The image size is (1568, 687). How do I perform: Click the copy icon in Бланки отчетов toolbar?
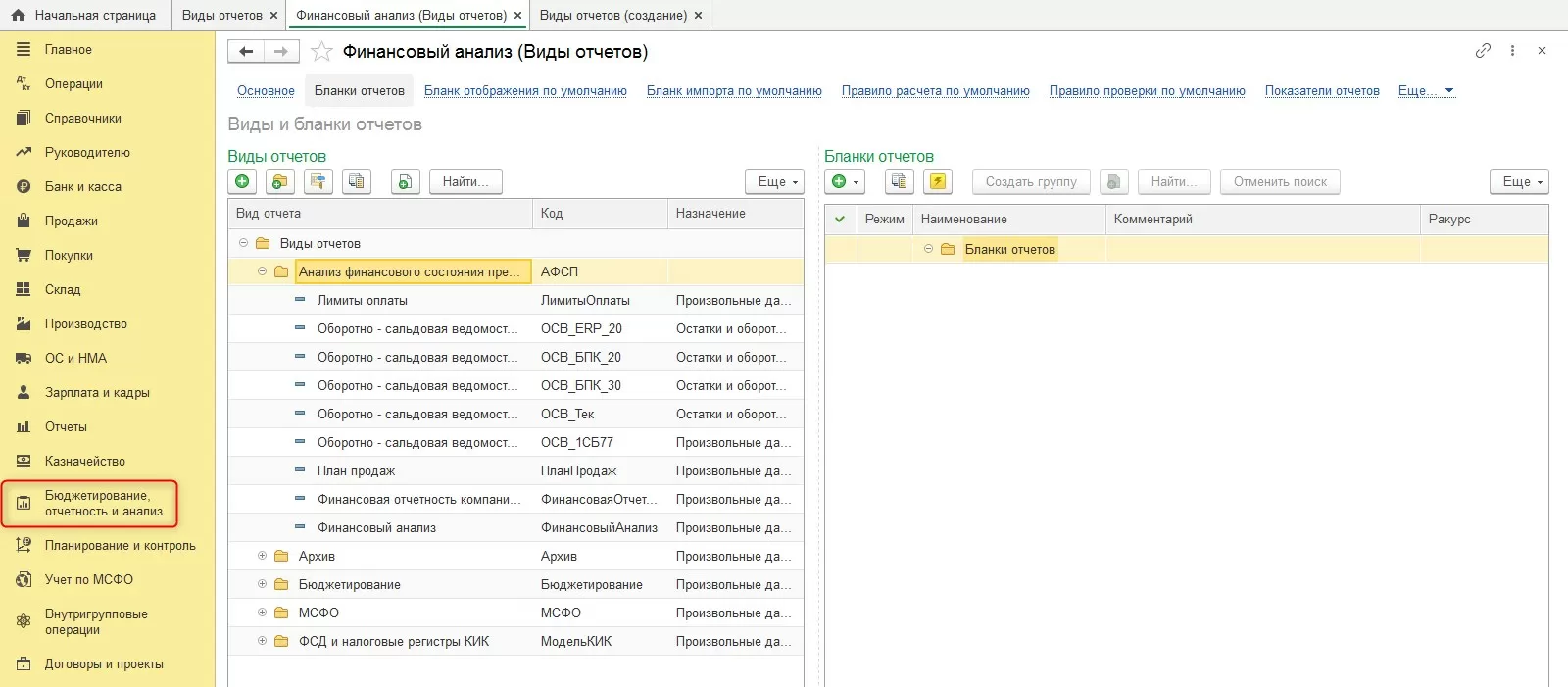[899, 181]
